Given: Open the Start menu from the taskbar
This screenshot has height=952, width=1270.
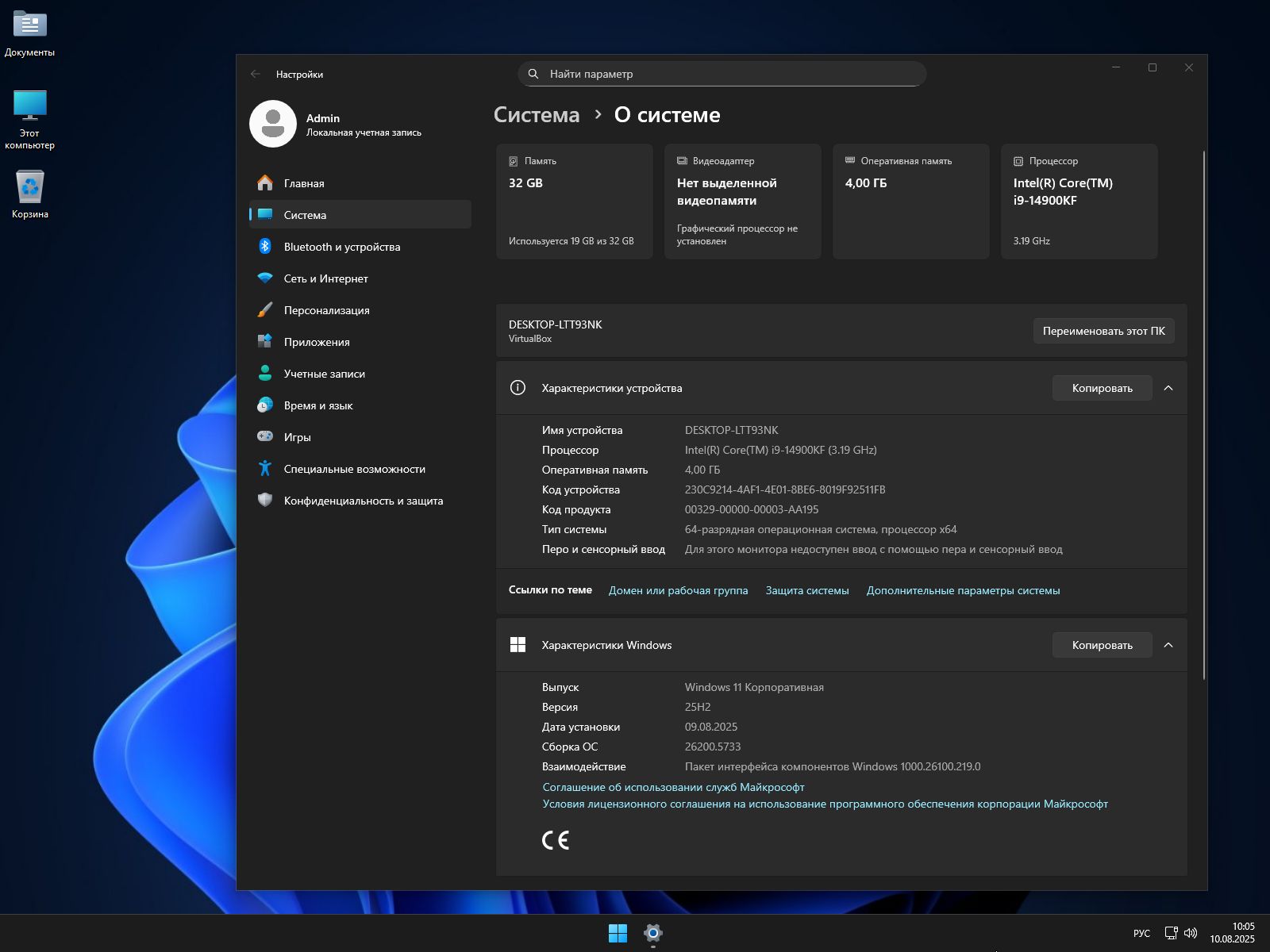Looking at the screenshot, I should click(x=618, y=933).
